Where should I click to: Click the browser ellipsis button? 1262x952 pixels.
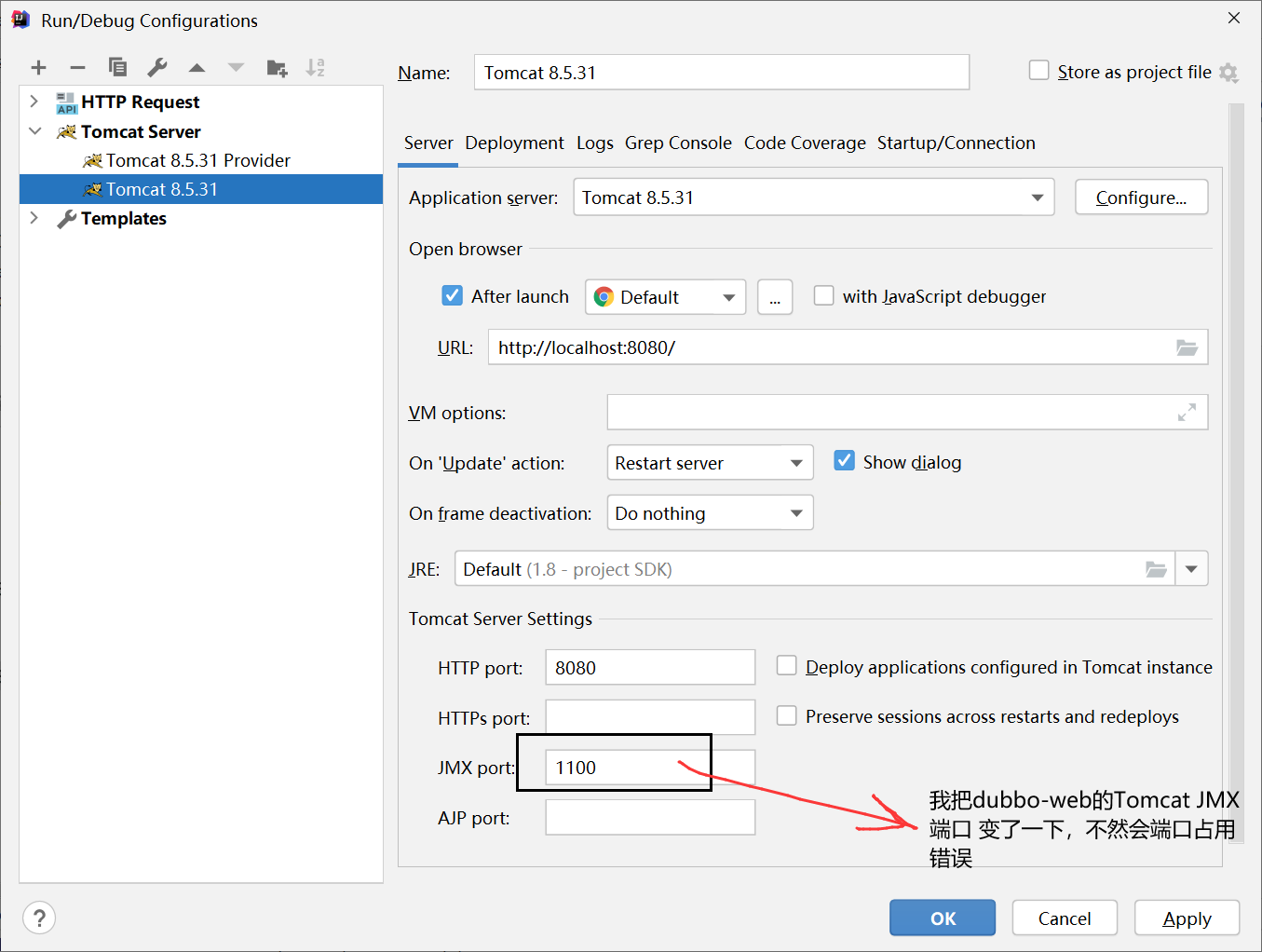pyautogui.click(x=775, y=297)
